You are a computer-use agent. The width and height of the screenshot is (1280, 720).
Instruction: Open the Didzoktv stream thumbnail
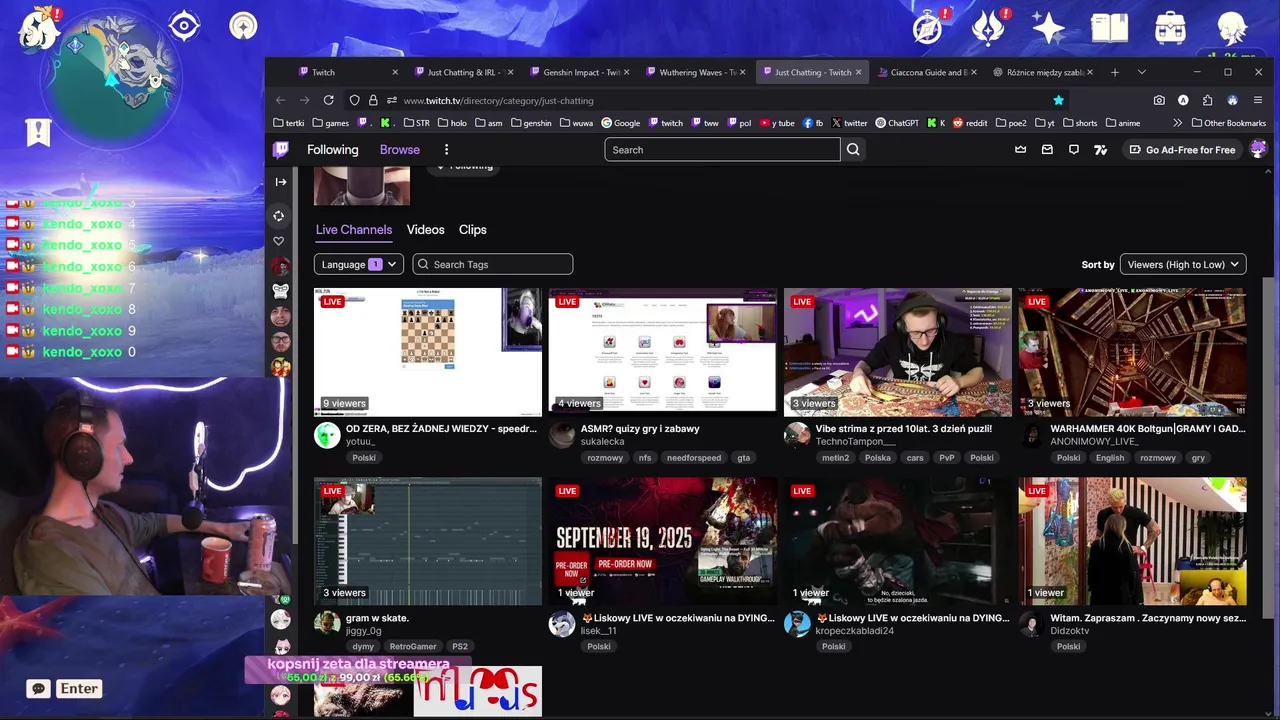click(1132, 541)
